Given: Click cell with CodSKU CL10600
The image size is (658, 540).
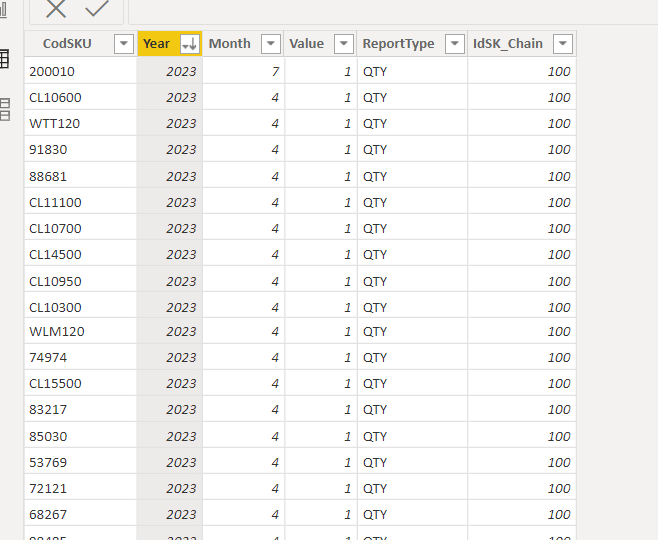Looking at the screenshot, I should [81, 97].
